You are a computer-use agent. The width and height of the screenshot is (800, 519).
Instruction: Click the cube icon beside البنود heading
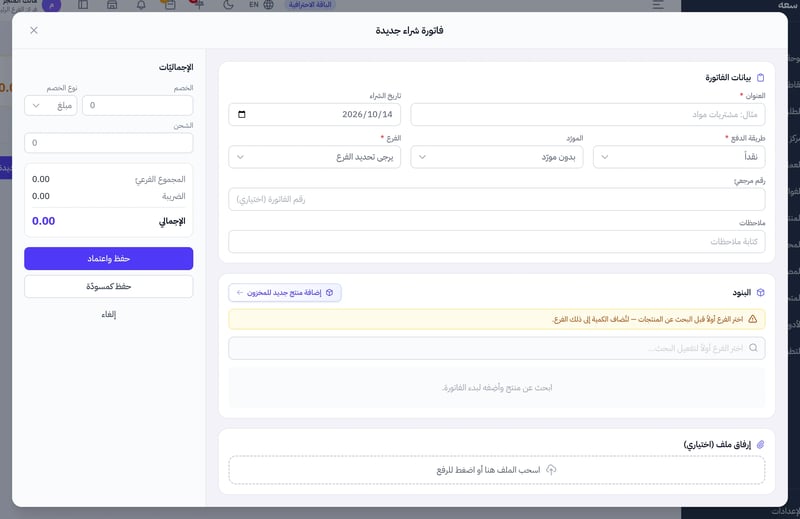[760, 292]
